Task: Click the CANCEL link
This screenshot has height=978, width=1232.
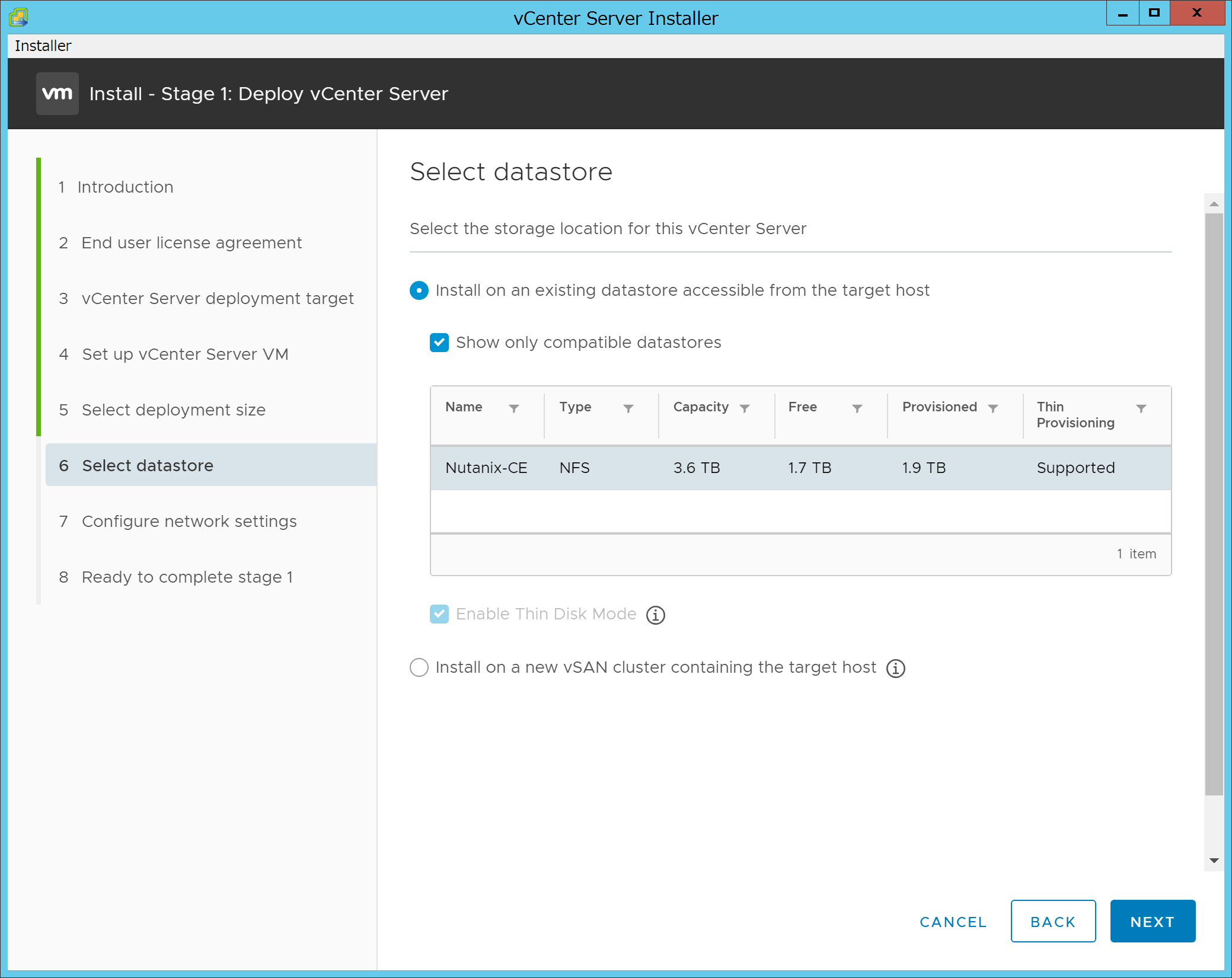Action: 953,922
